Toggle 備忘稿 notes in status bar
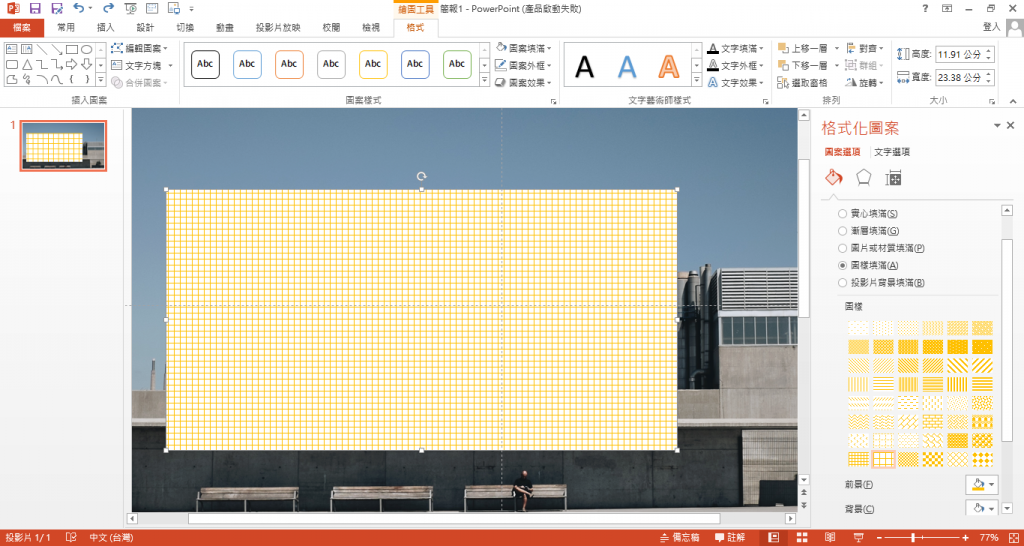Viewport: 1024px width, 546px height. click(x=680, y=538)
